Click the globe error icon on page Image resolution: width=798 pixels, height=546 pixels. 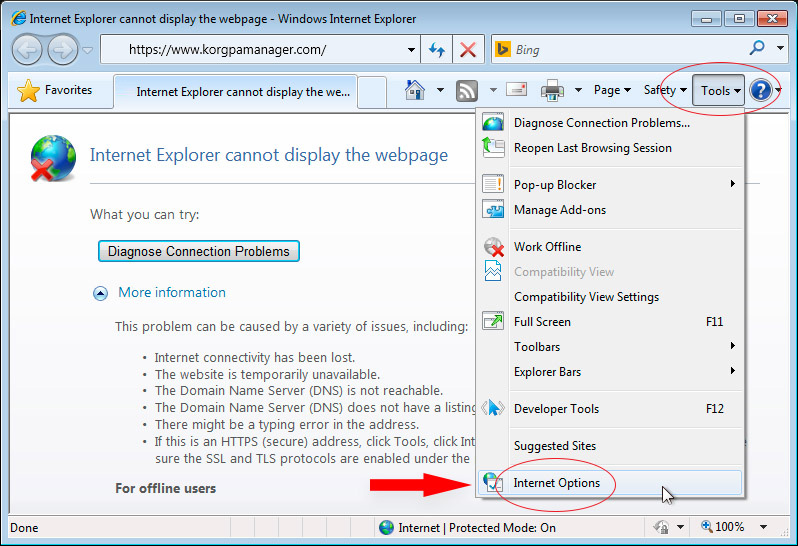[x=53, y=158]
